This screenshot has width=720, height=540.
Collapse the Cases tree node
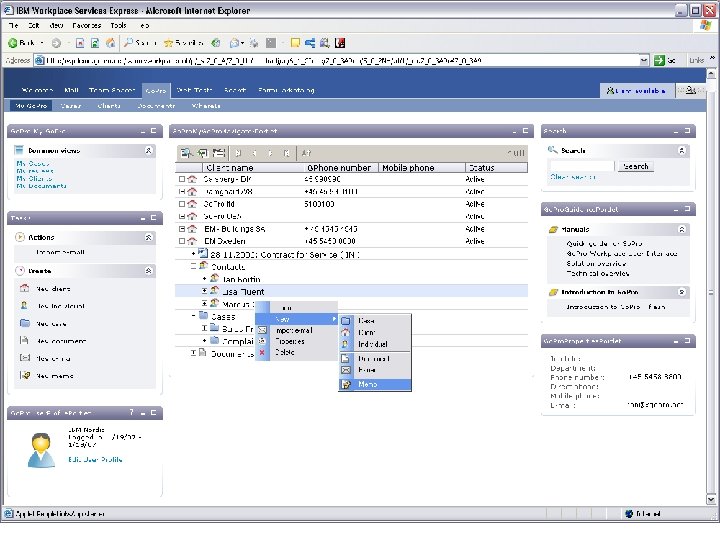(x=193, y=315)
